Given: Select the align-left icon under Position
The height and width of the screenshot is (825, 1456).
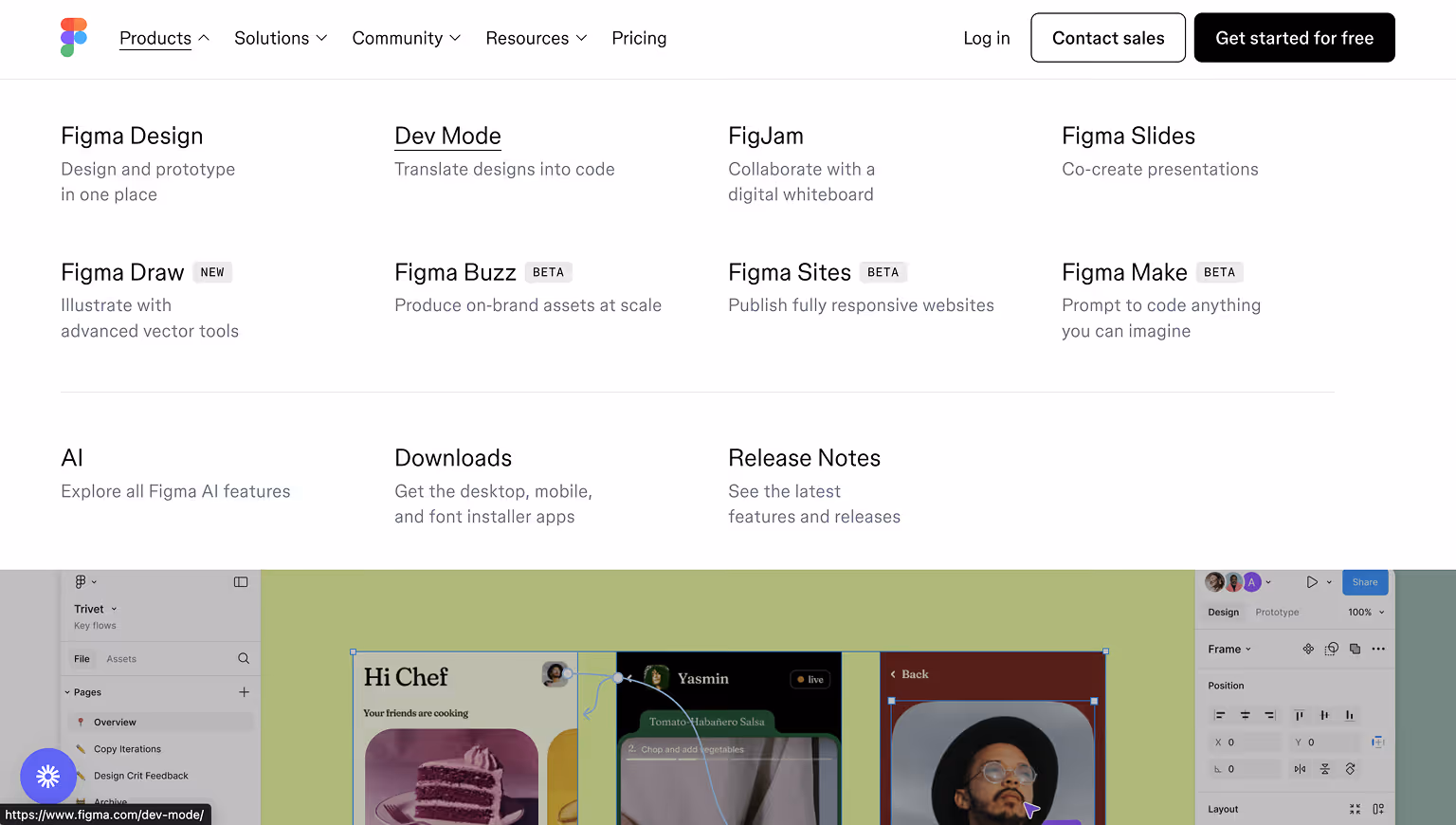Looking at the screenshot, I should (x=1219, y=715).
